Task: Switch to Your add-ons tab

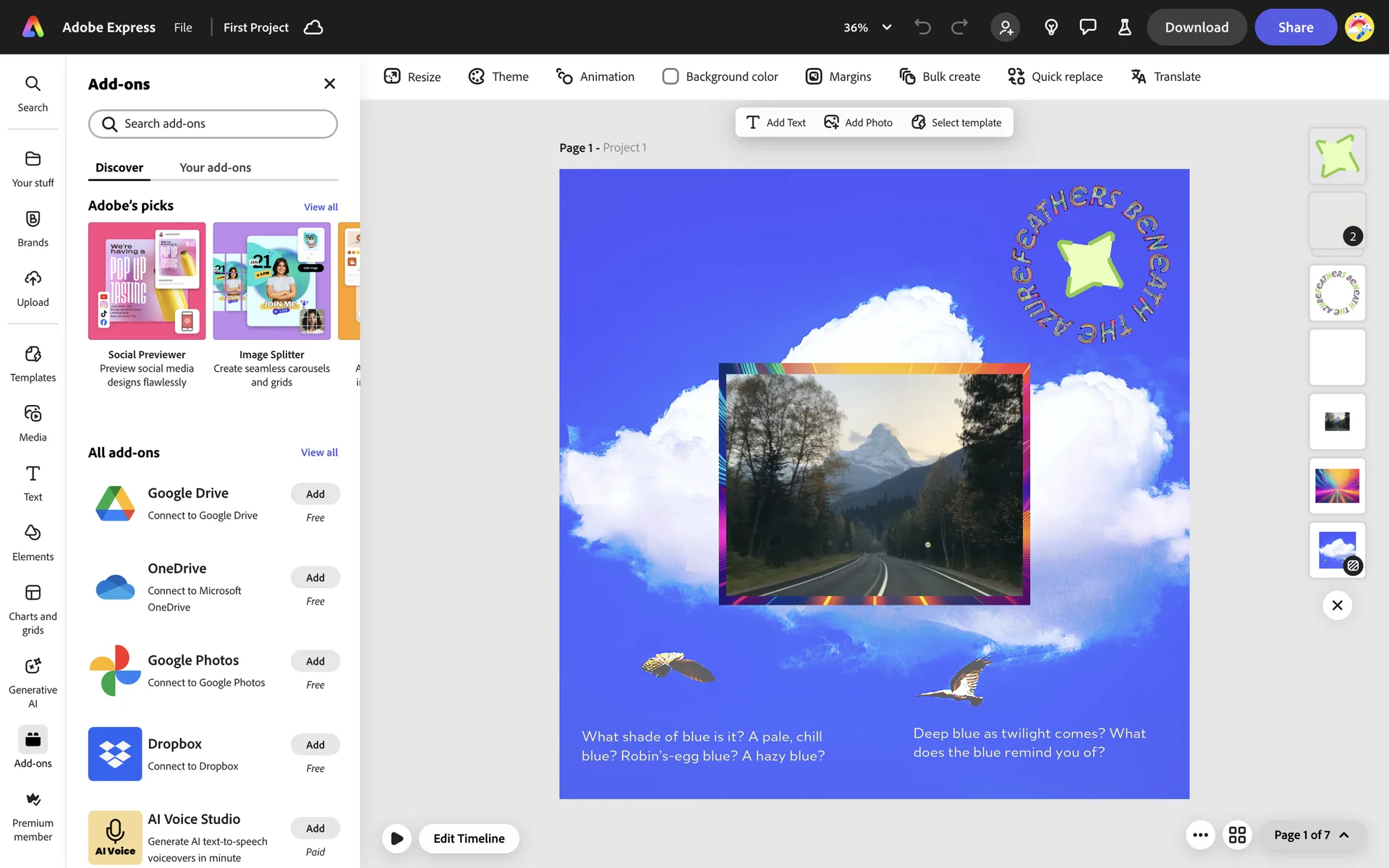Action: [x=215, y=167]
